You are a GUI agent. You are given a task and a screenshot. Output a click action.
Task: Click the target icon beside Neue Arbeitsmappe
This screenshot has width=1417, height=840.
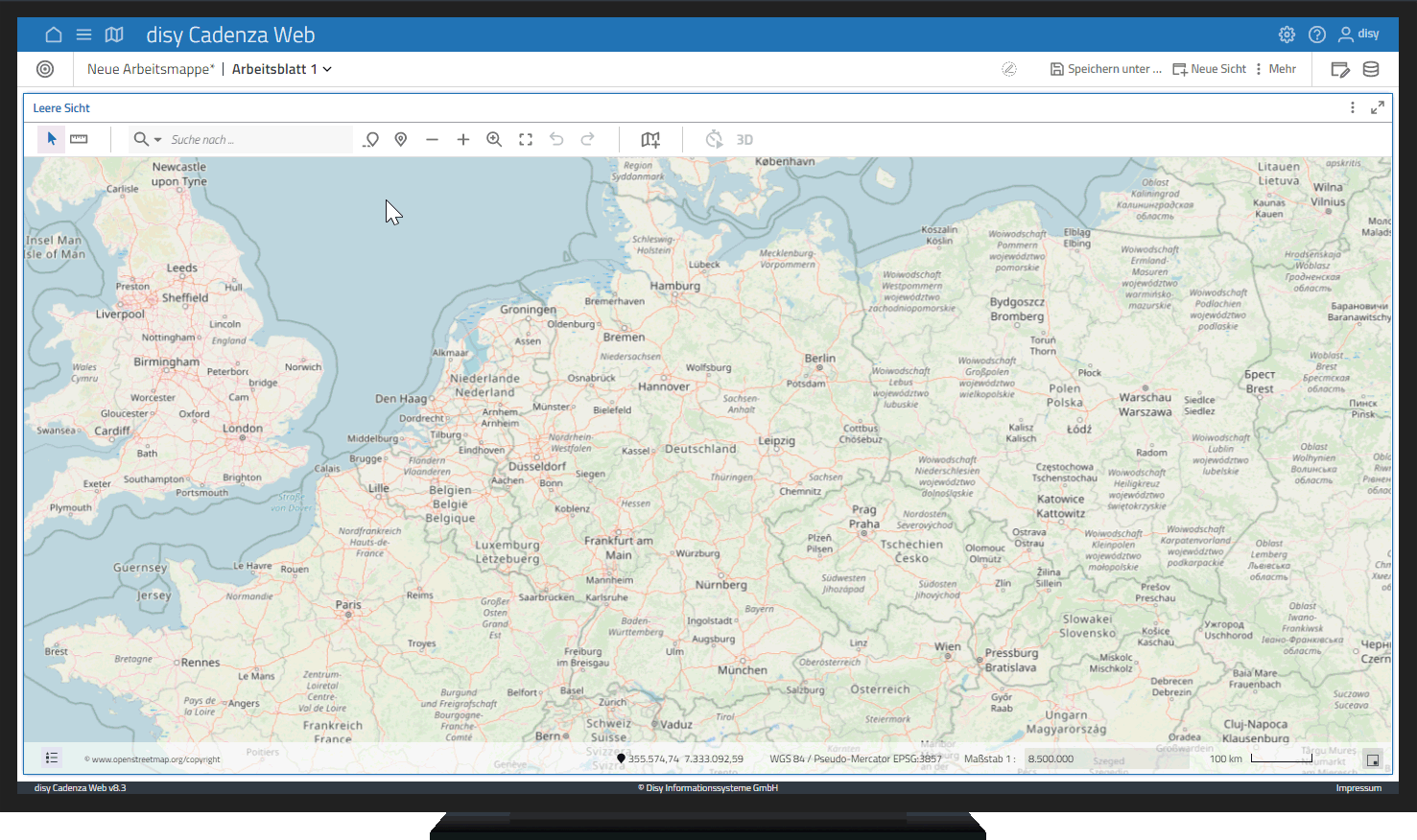click(45, 69)
